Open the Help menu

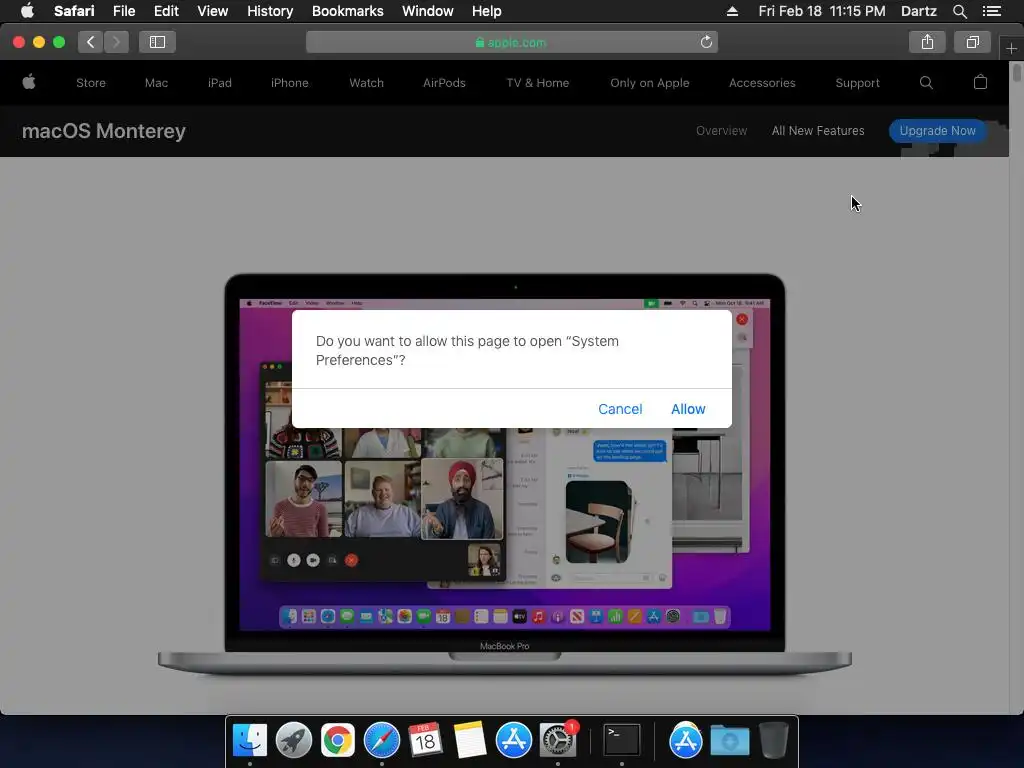point(487,11)
